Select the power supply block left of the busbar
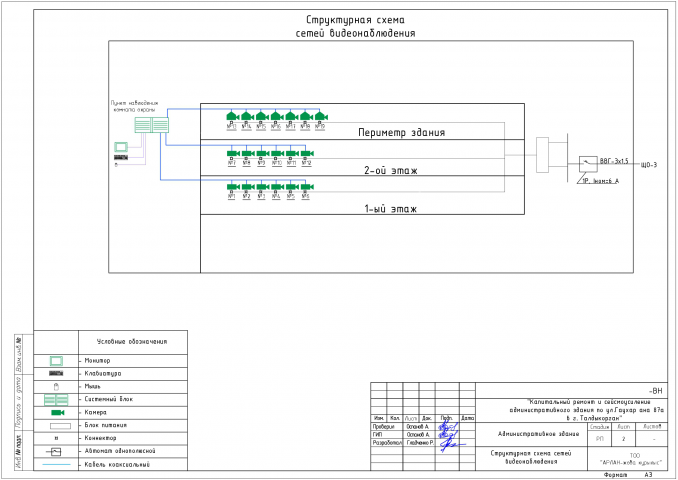 pyautogui.click(x=542, y=155)
